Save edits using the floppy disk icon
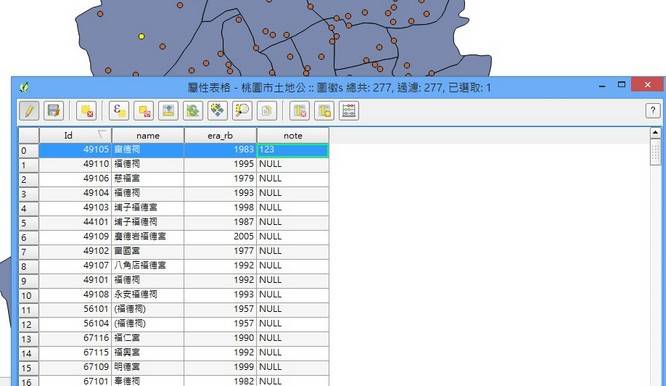This screenshot has width=666, height=386. click(54, 111)
